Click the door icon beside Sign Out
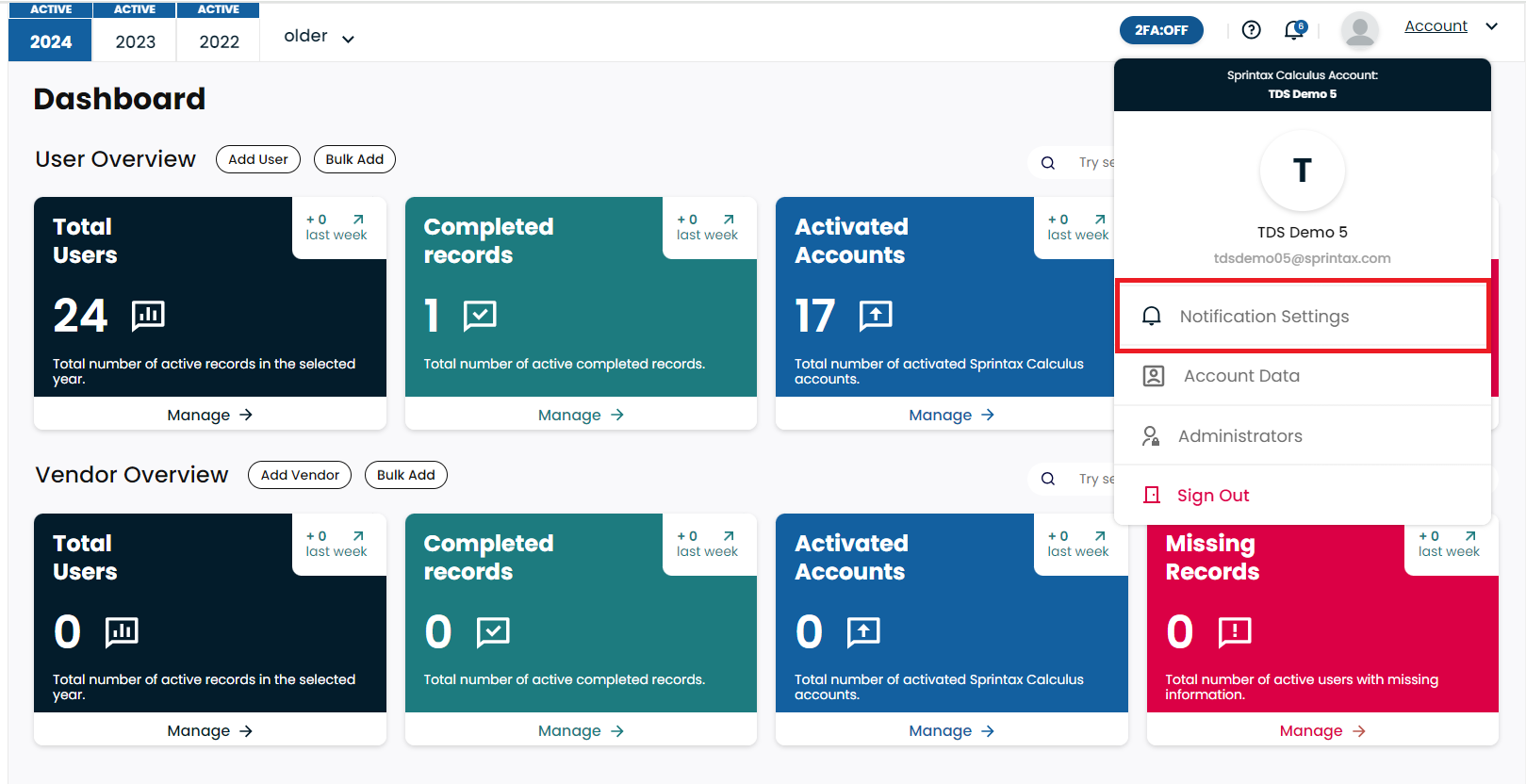 1152,495
